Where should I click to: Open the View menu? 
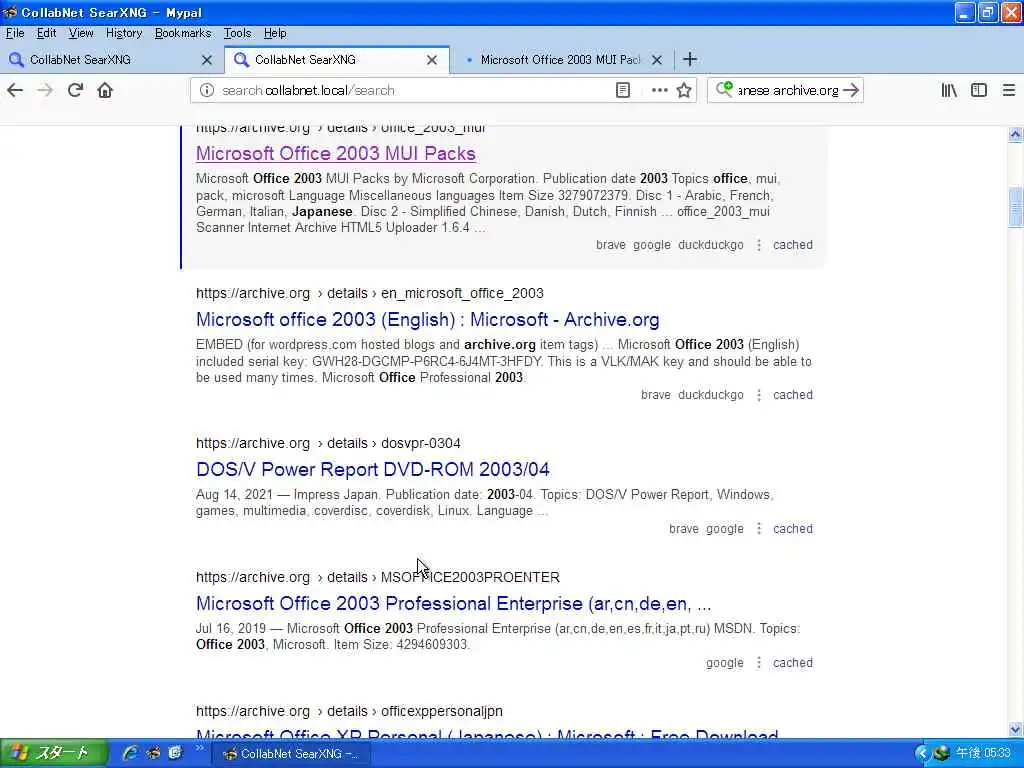80,33
